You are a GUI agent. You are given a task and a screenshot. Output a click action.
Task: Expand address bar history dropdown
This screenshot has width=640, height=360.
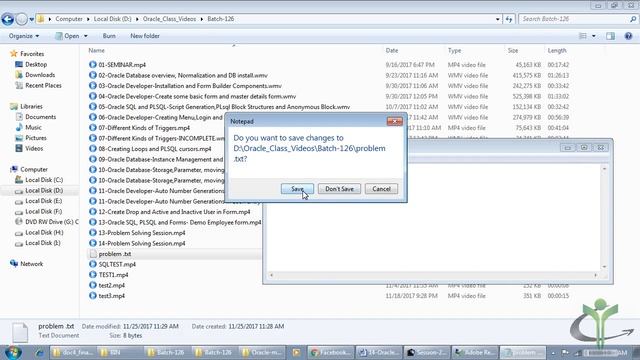pyautogui.click(x=497, y=19)
